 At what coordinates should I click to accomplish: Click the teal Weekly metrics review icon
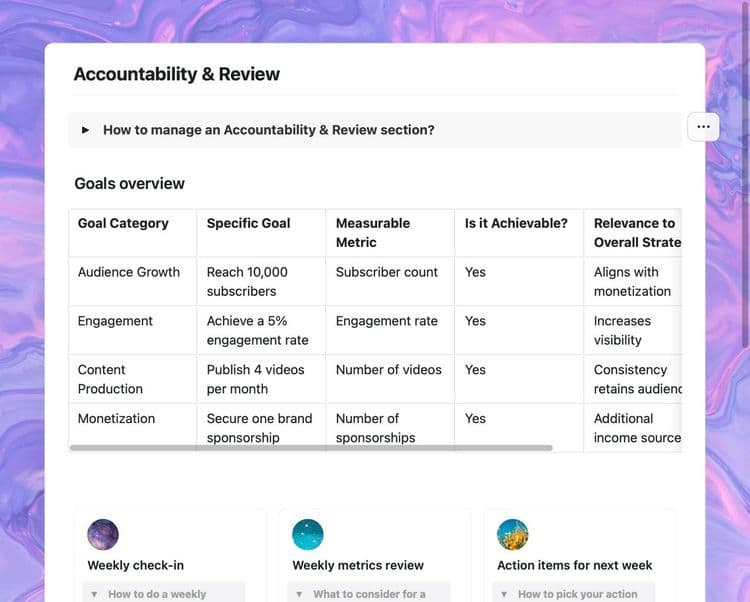point(308,535)
